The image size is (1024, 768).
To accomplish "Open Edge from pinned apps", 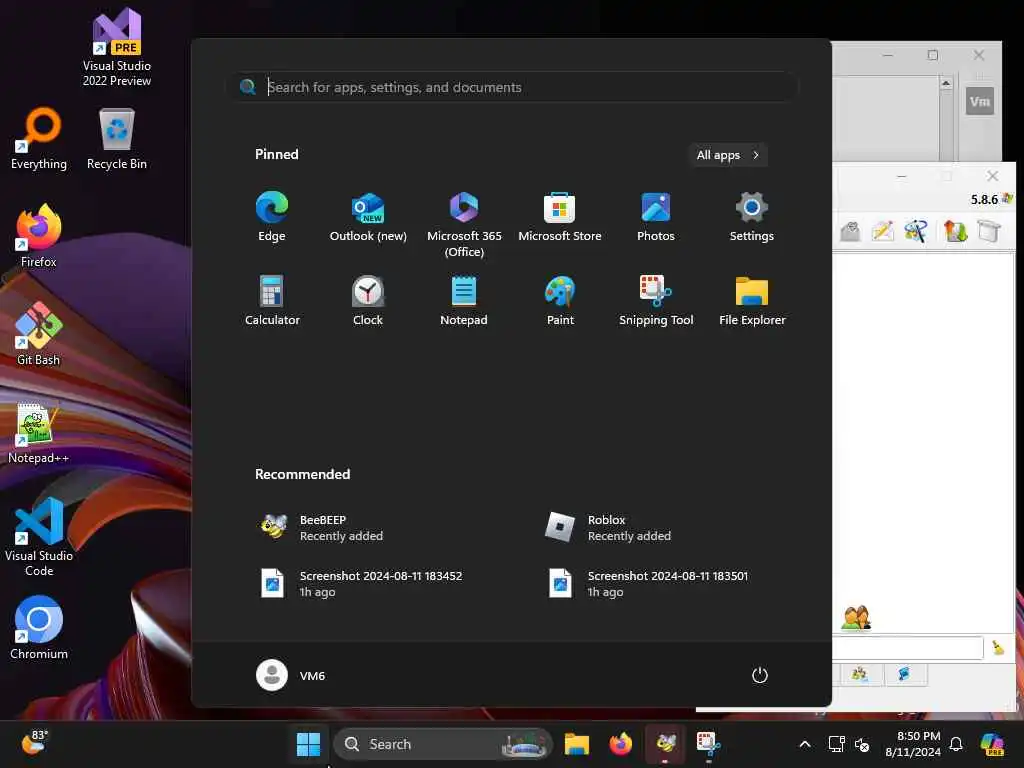I will (272, 217).
